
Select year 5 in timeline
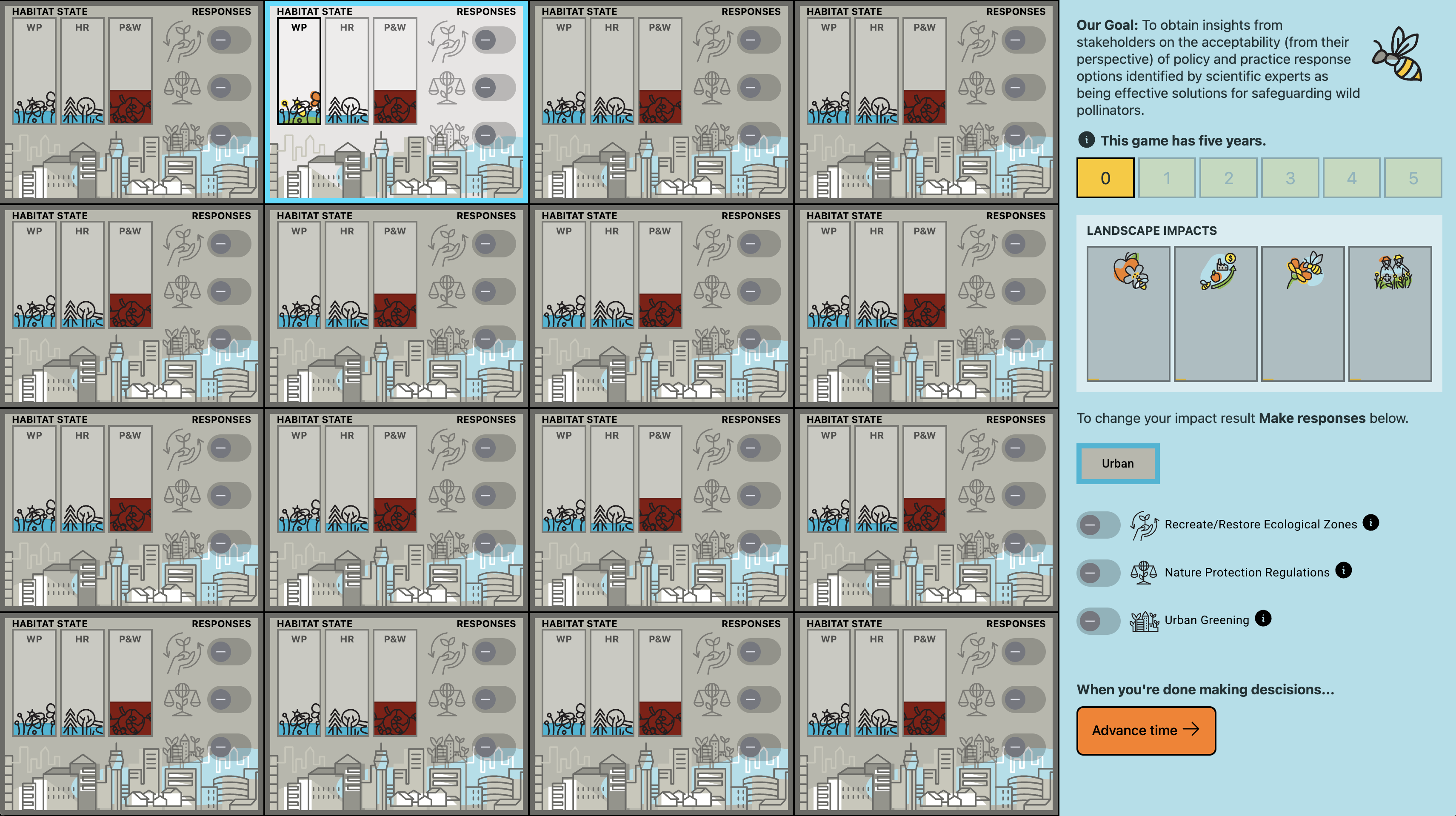tap(1413, 178)
